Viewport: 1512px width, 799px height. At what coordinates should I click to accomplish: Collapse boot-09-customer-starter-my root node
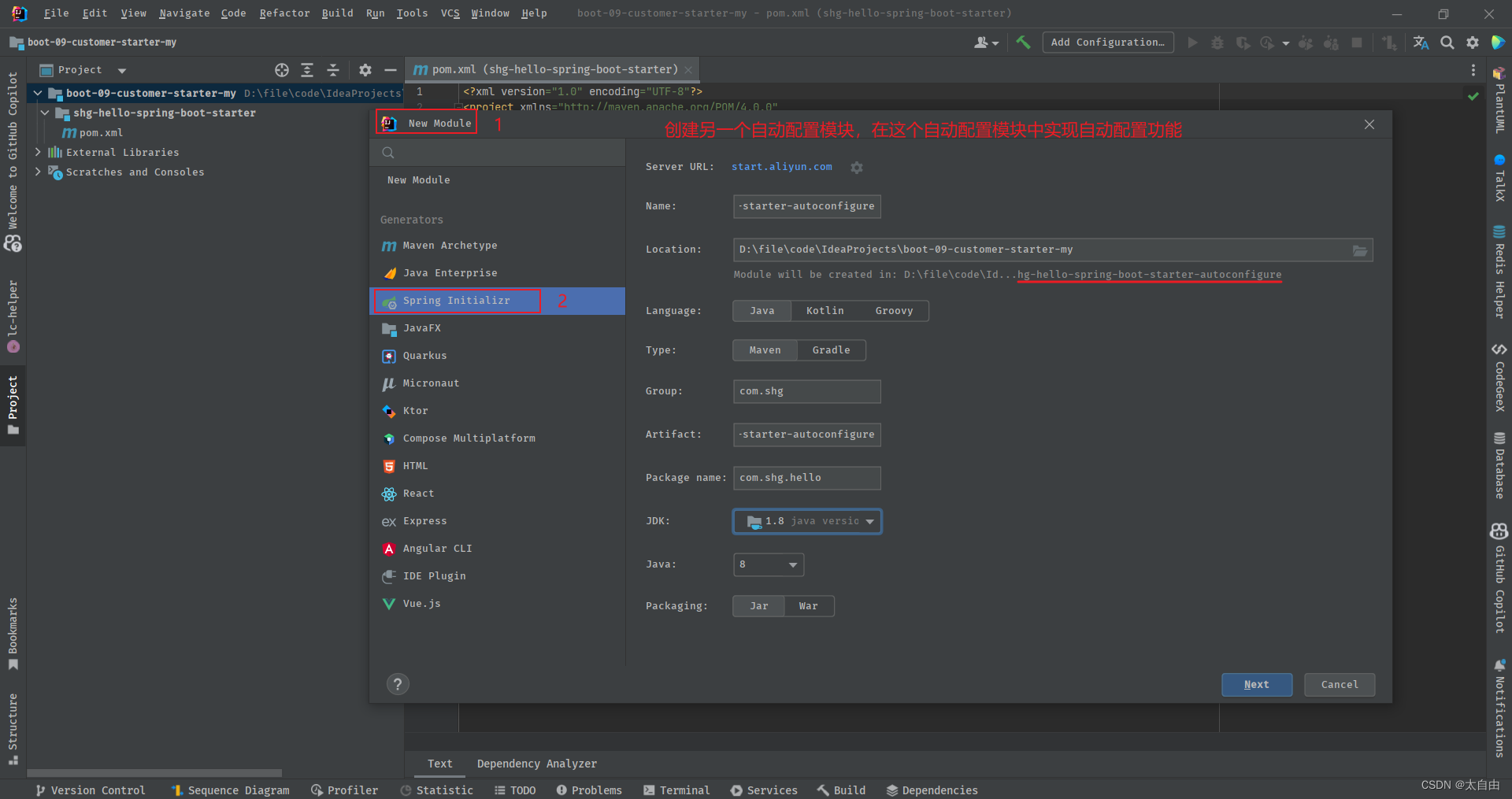pyautogui.click(x=37, y=94)
